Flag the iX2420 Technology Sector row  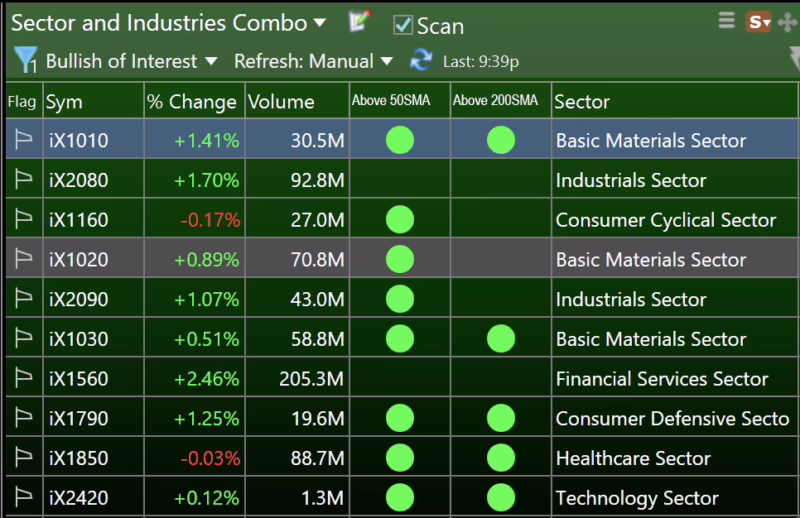coord(23,498)
